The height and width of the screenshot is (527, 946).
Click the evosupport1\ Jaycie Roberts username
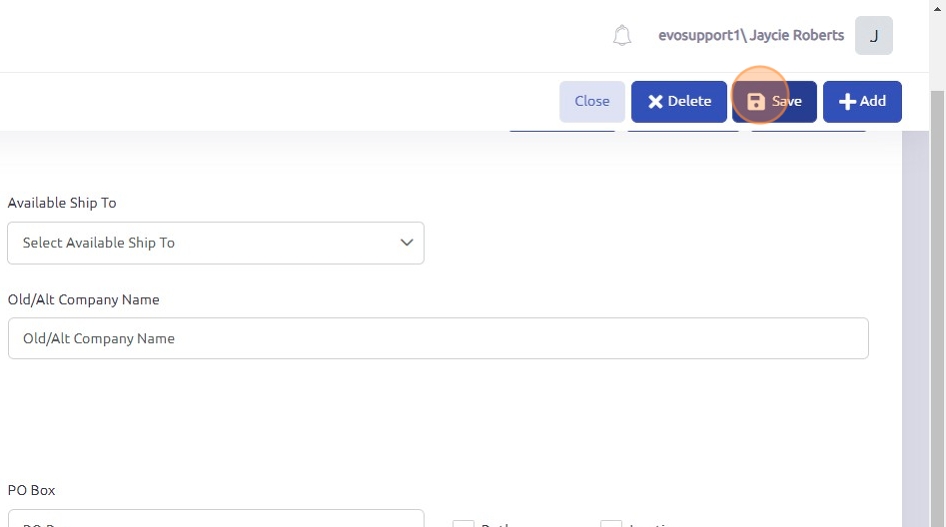tap(750, 35)
